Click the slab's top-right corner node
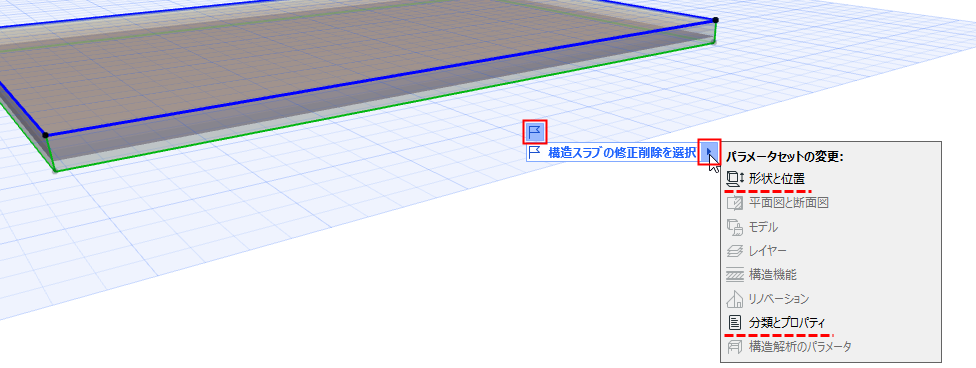Viewport: 976px width, 368px height. (715, 20)
